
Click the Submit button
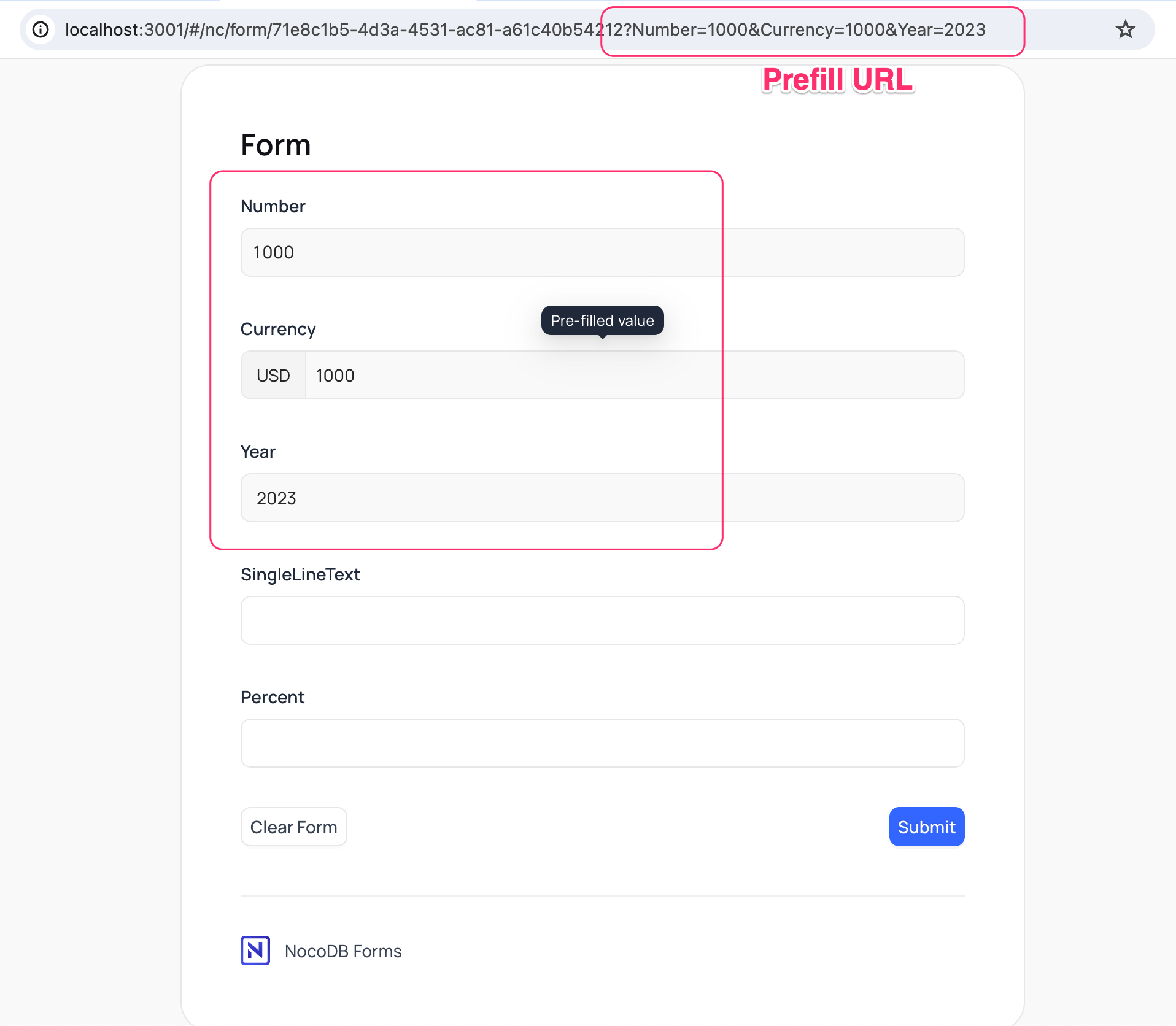tap(926, 827)
